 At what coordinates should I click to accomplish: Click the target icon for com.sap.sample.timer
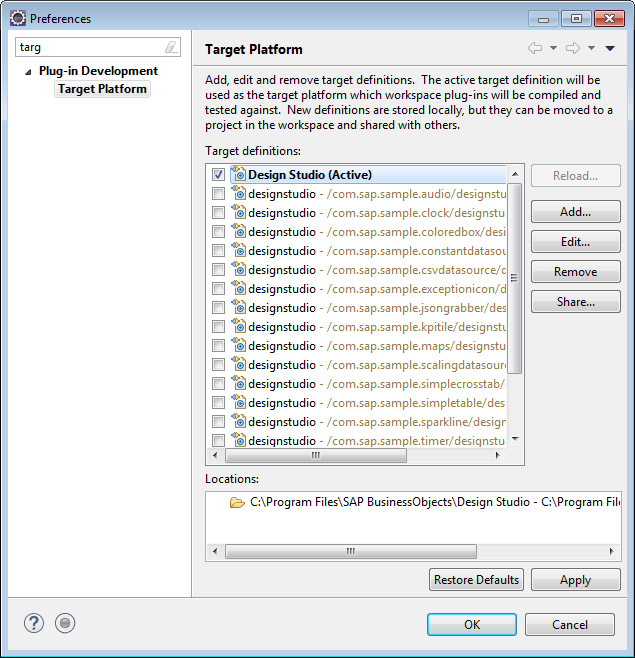coord(238,439)
